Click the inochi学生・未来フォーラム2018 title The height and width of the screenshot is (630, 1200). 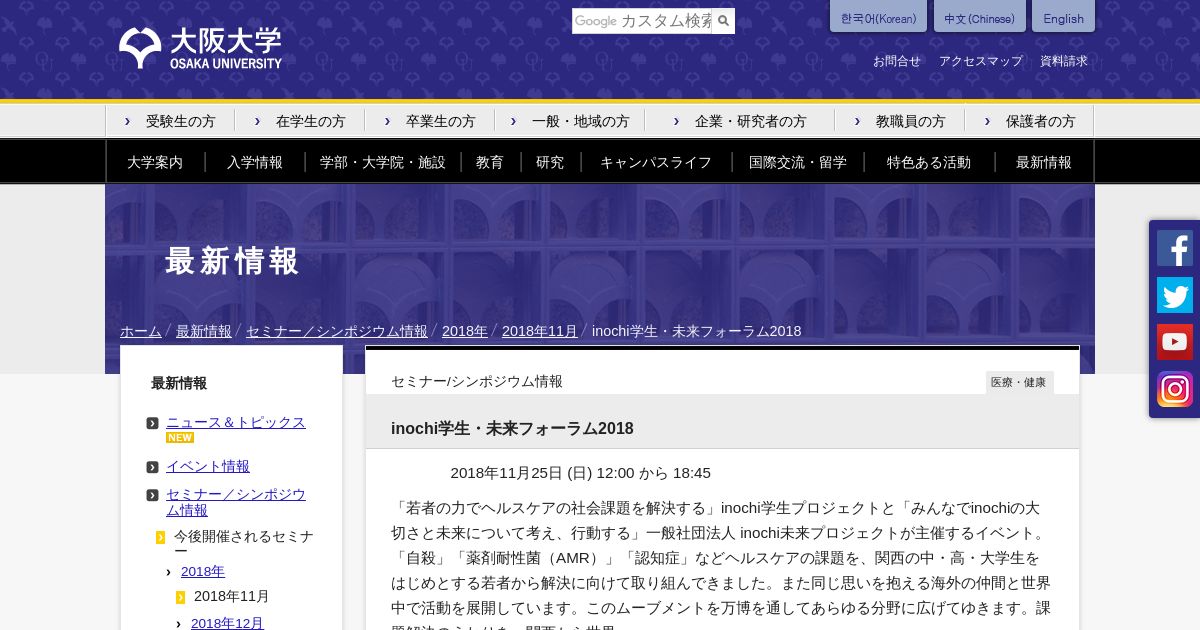click(512, 428)
